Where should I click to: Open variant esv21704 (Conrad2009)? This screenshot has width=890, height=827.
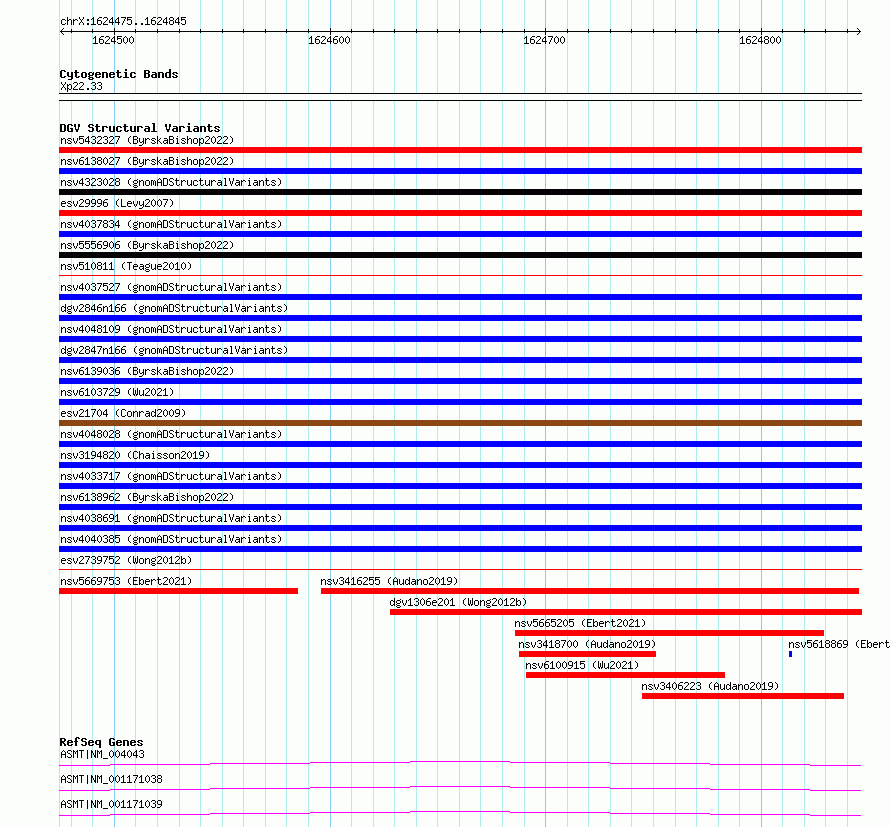tap(123, 413)
